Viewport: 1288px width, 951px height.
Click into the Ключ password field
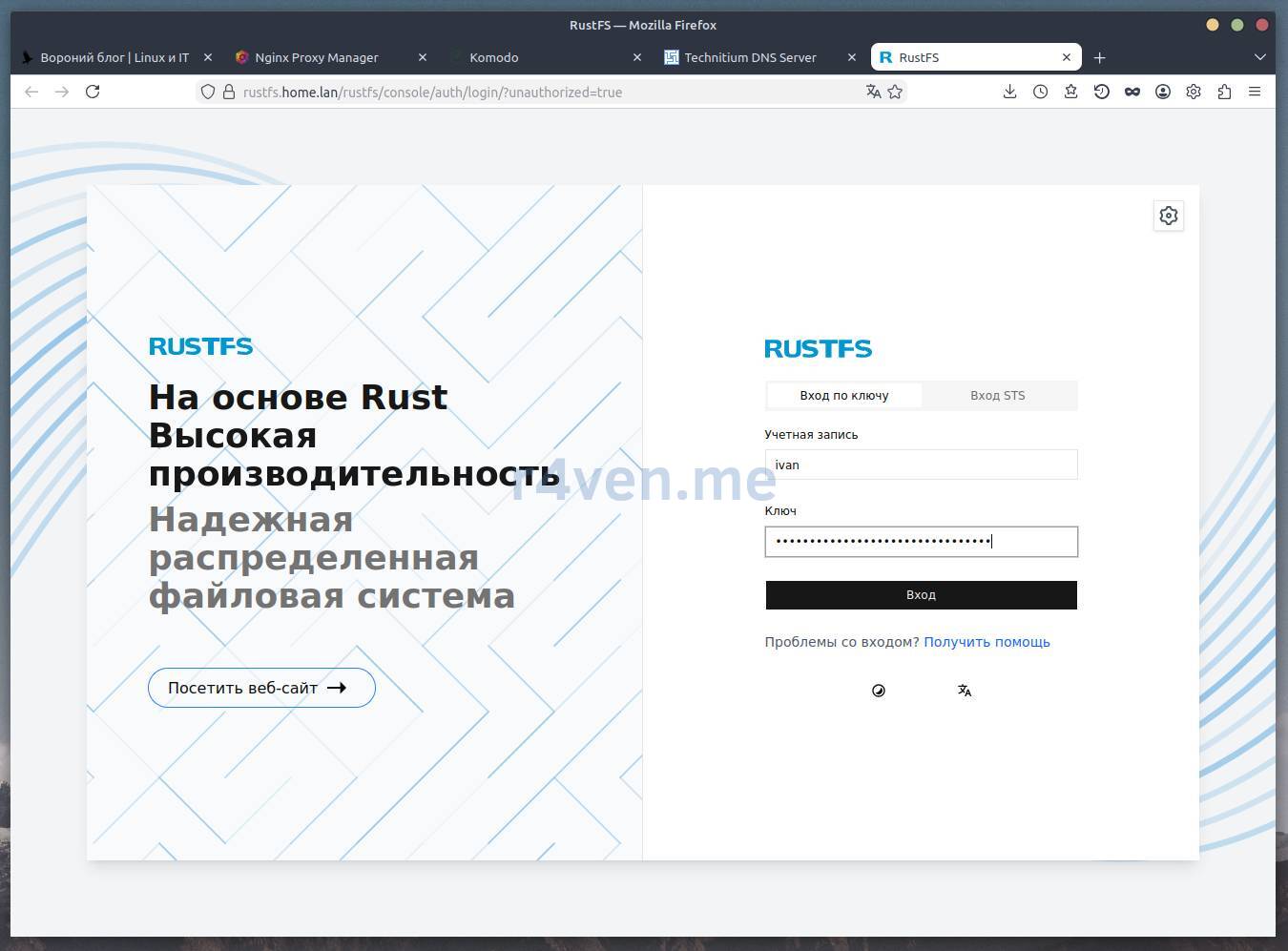tap(921, 542)
